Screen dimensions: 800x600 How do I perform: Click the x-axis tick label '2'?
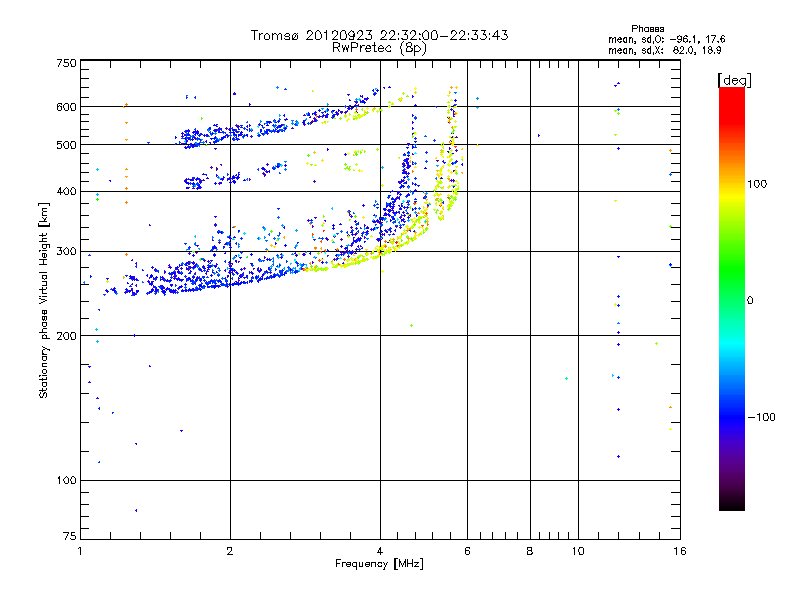230,551
